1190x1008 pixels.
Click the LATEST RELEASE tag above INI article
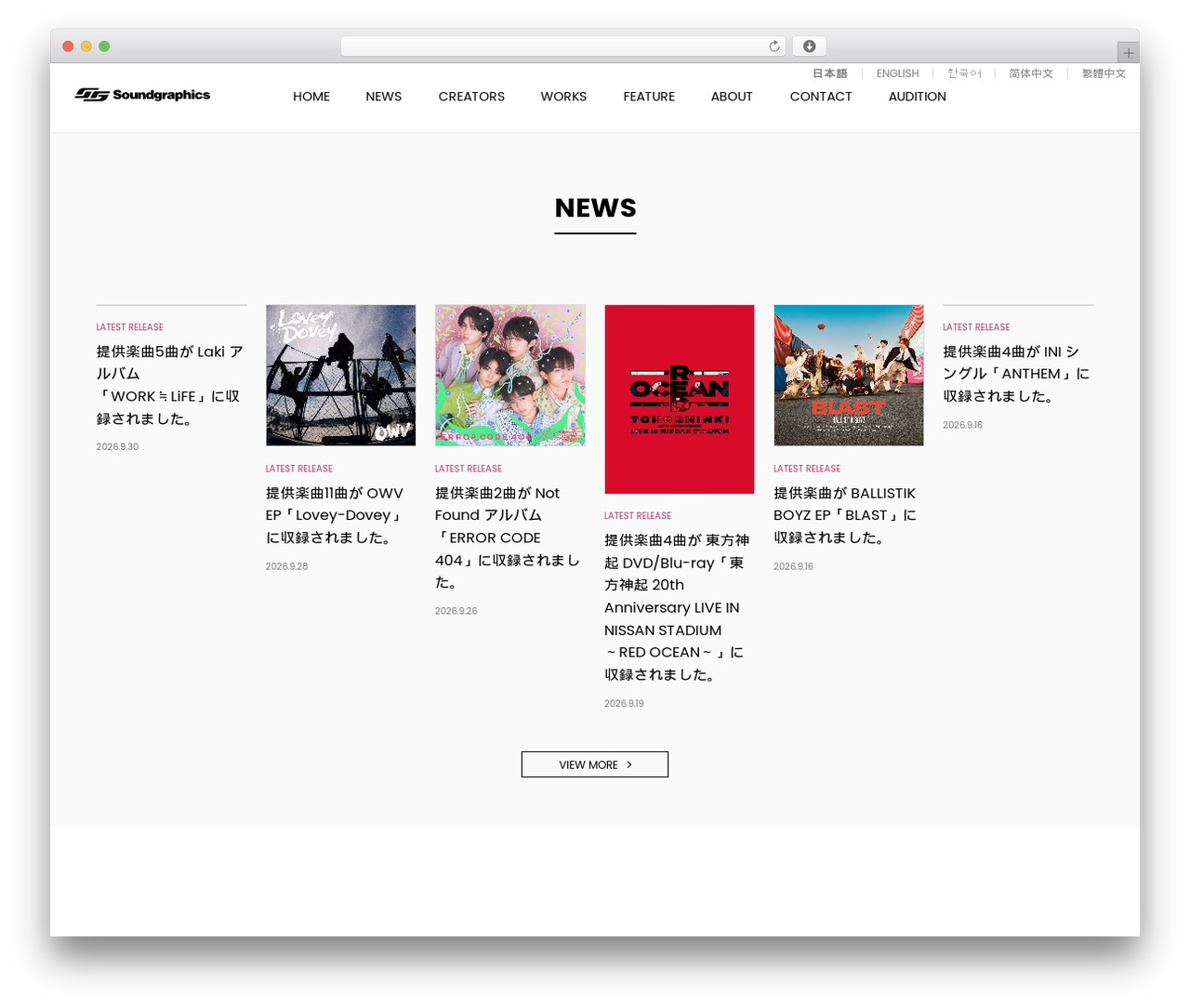(976, 327)
